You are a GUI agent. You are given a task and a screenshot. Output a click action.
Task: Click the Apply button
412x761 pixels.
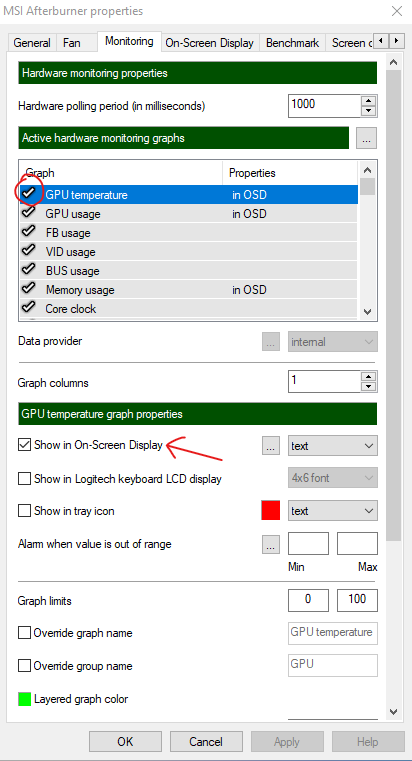click(287, 742)
